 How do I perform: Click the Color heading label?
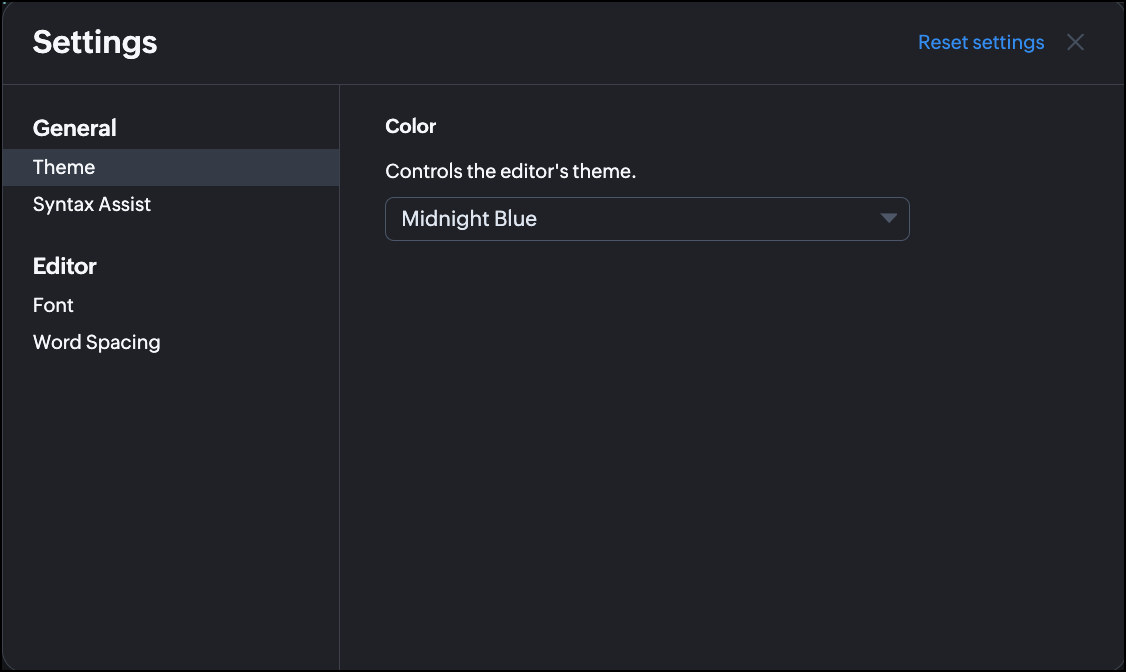coord(411,126)
